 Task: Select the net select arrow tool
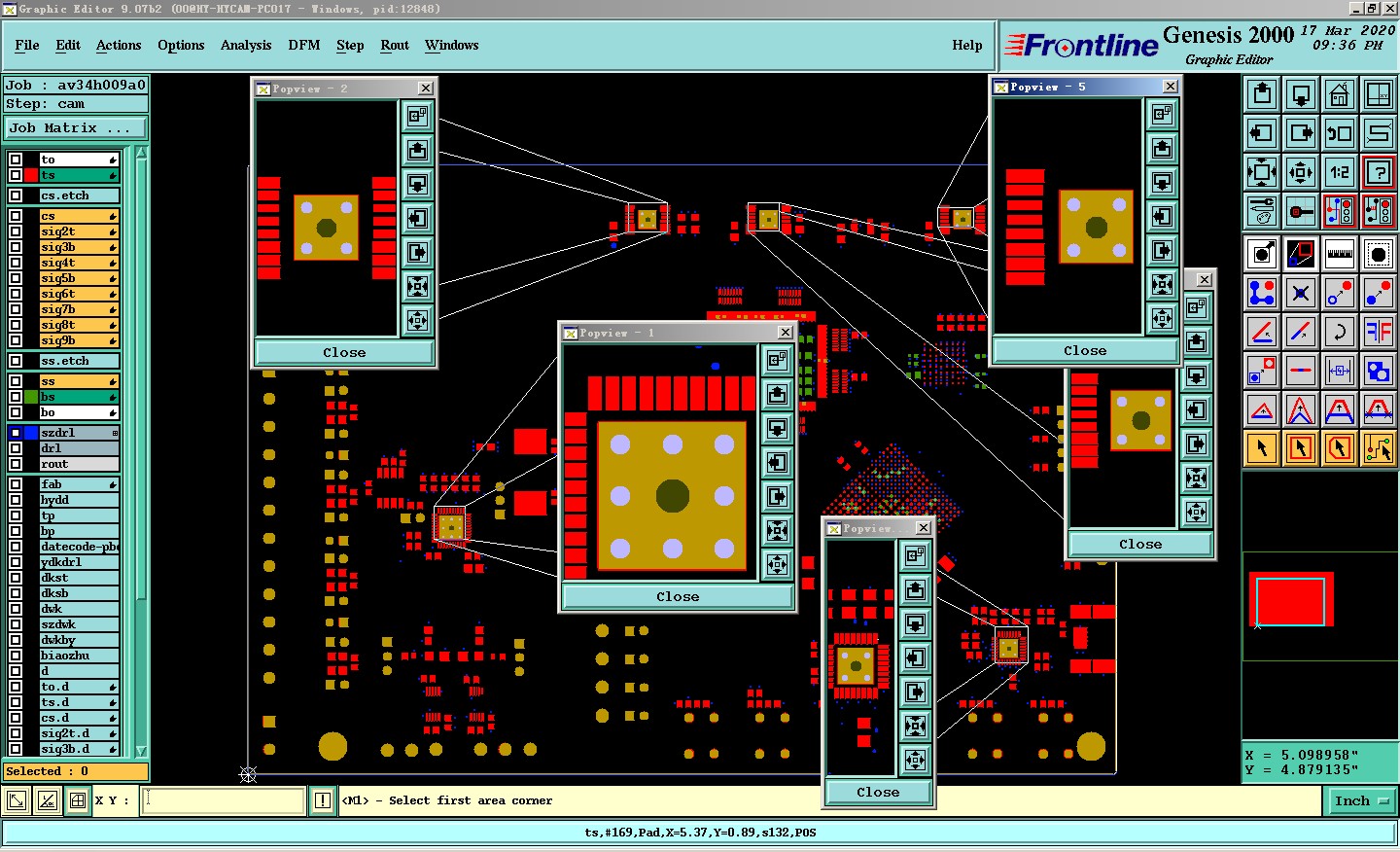coord(1379,448)
